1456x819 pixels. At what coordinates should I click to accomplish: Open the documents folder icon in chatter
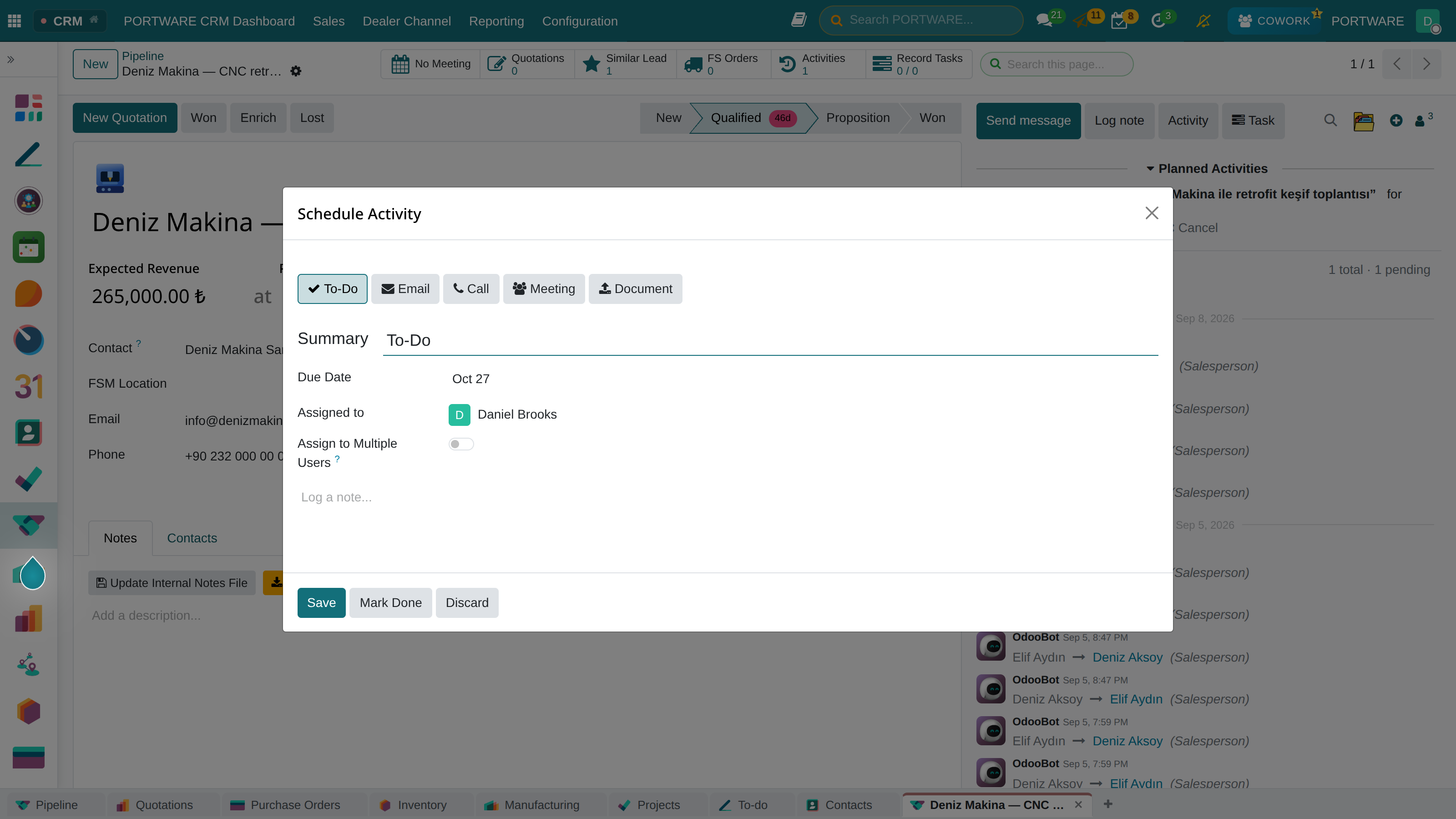click(1363, 121)
